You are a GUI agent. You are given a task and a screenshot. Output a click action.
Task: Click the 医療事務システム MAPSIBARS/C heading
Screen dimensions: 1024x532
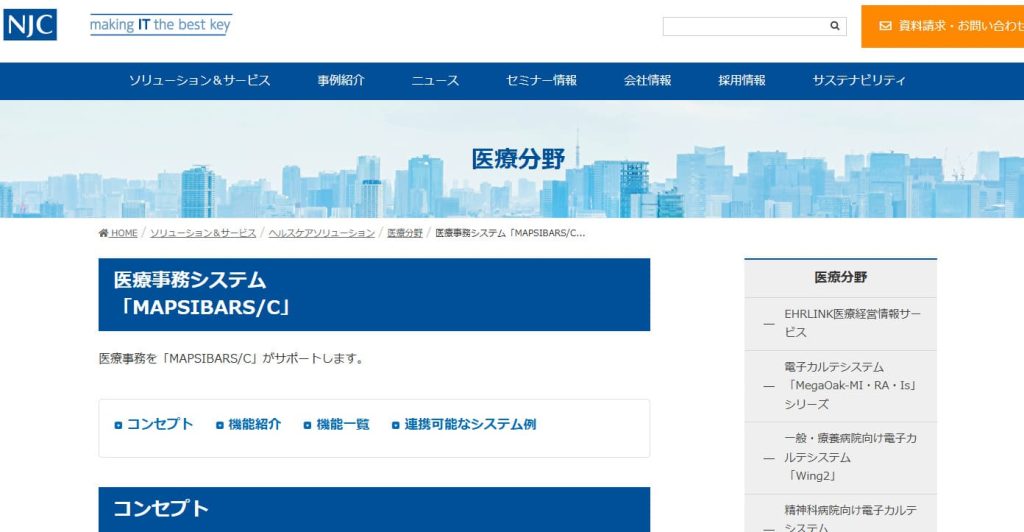tap(374, 294)
